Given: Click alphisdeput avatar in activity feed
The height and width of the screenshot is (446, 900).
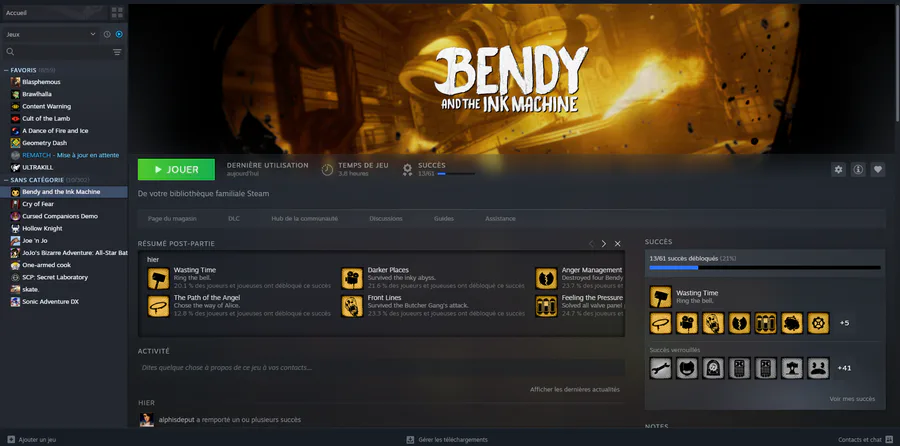Looking at the screenshot, I should point(147,420).
